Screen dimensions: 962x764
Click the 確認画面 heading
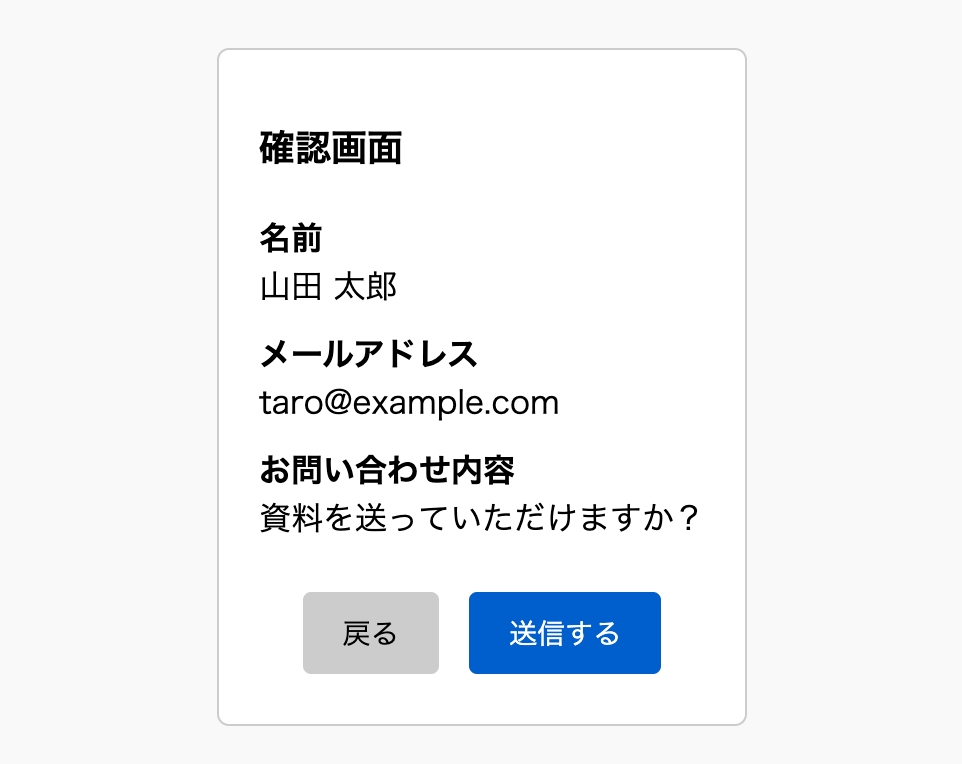330,149
